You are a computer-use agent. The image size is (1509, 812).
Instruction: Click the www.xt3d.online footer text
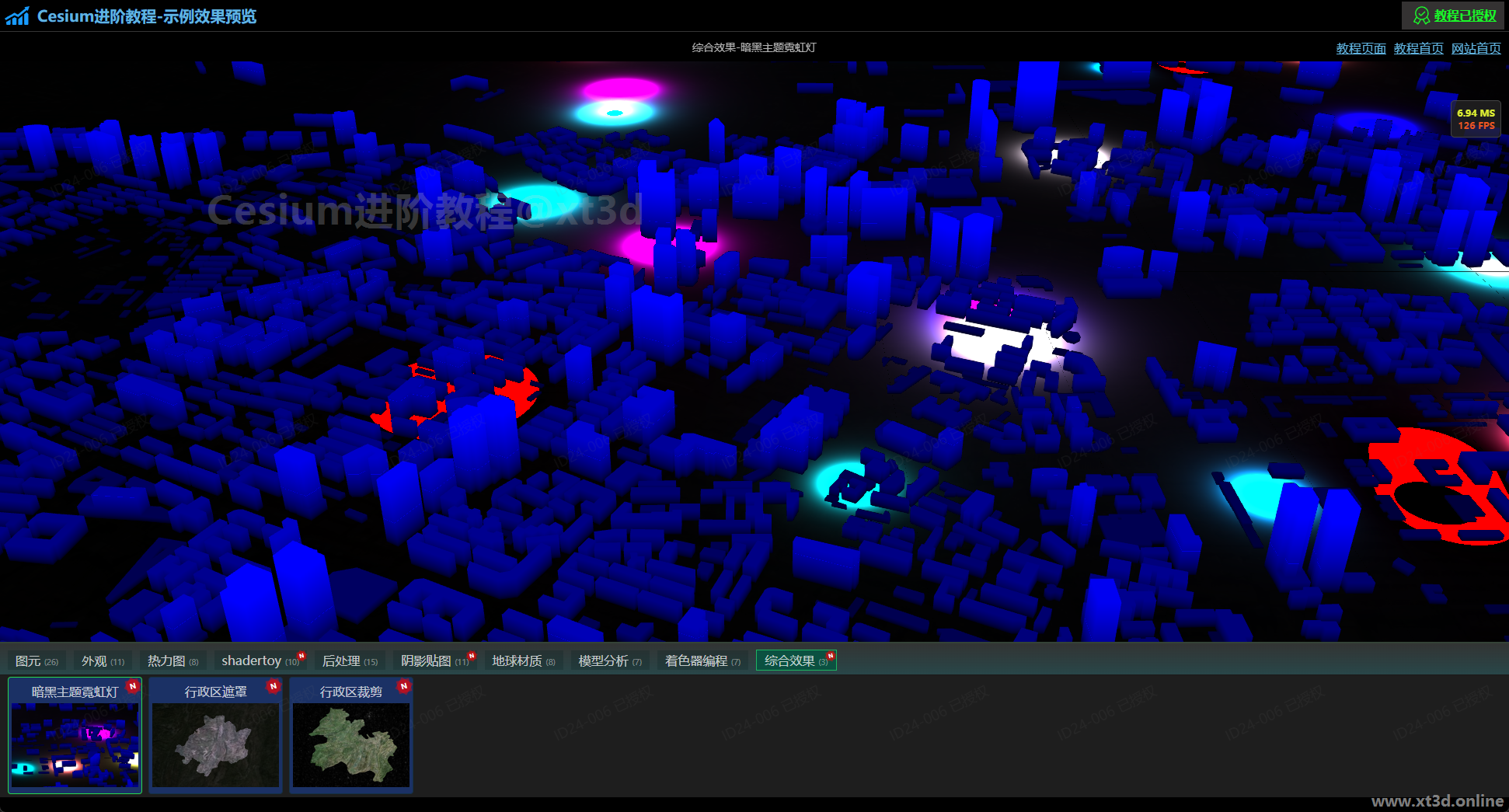coord(1437,801)
